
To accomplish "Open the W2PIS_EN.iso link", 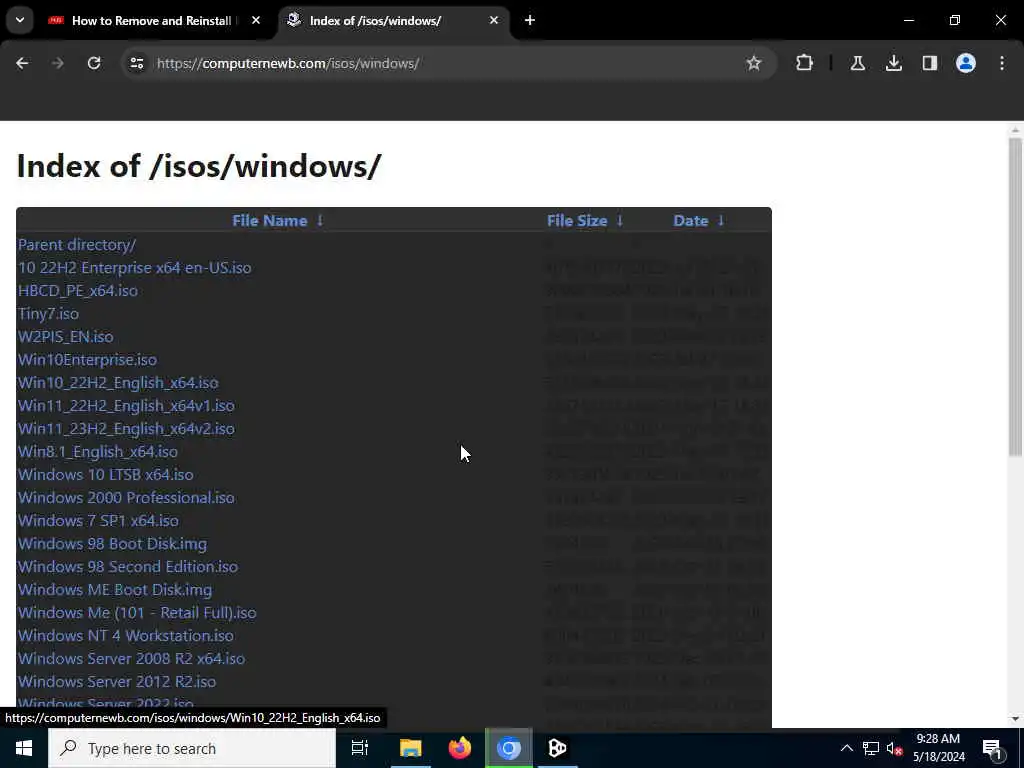I will tap(65, 336).
